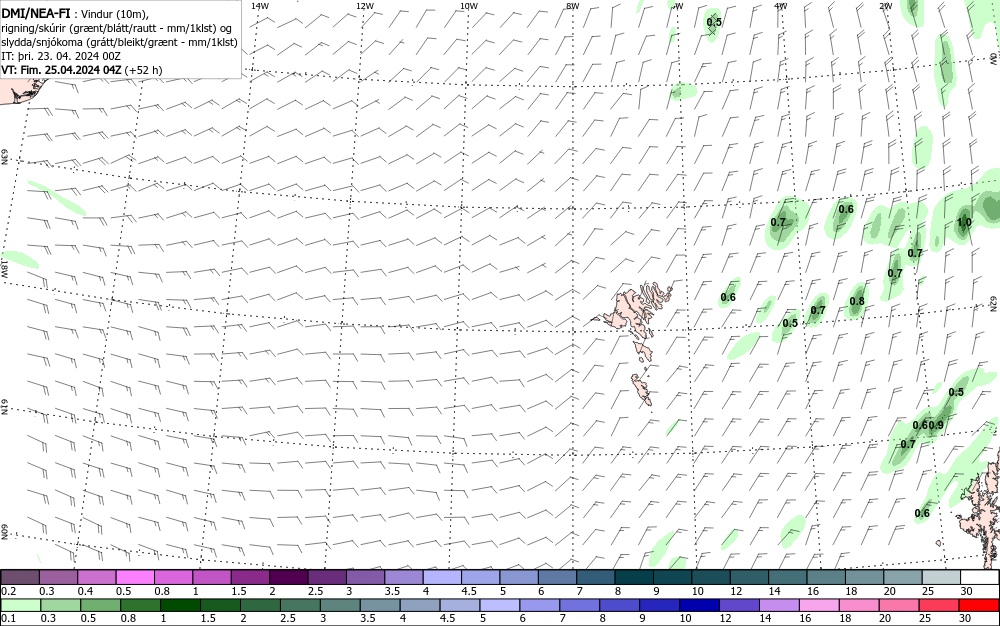Click the pale green lower swatch starting at 0.1

click(x=20, y=605)
